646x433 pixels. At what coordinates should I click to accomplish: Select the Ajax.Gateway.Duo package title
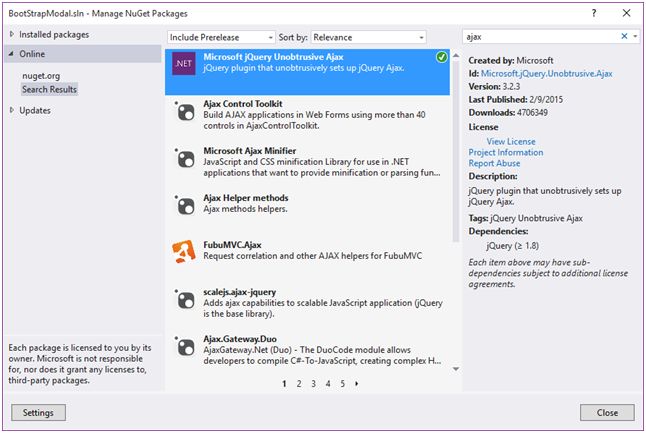click(240, 339)
